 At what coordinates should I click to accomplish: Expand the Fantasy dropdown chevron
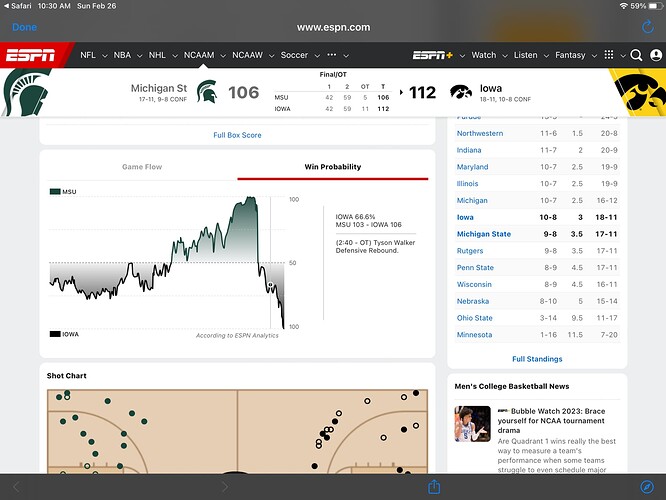(594, 56)
